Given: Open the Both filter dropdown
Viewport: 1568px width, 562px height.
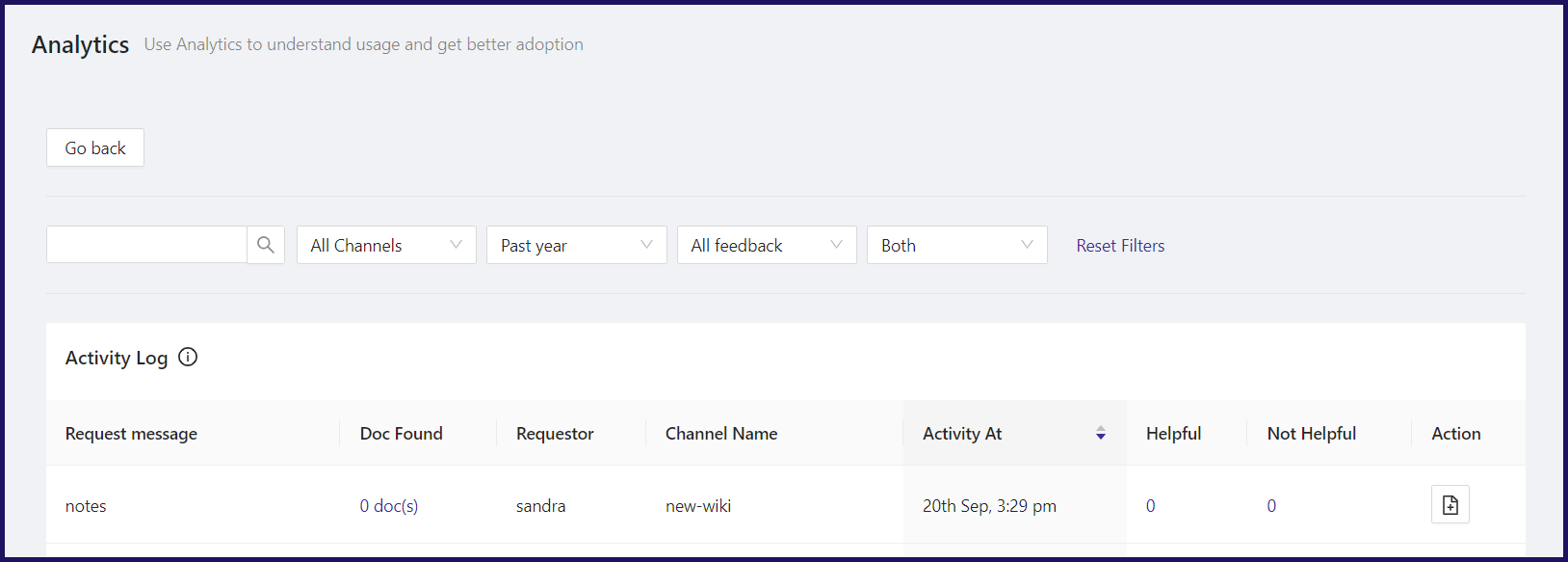Looking at the screenshot, I should (x=956, y=245).
